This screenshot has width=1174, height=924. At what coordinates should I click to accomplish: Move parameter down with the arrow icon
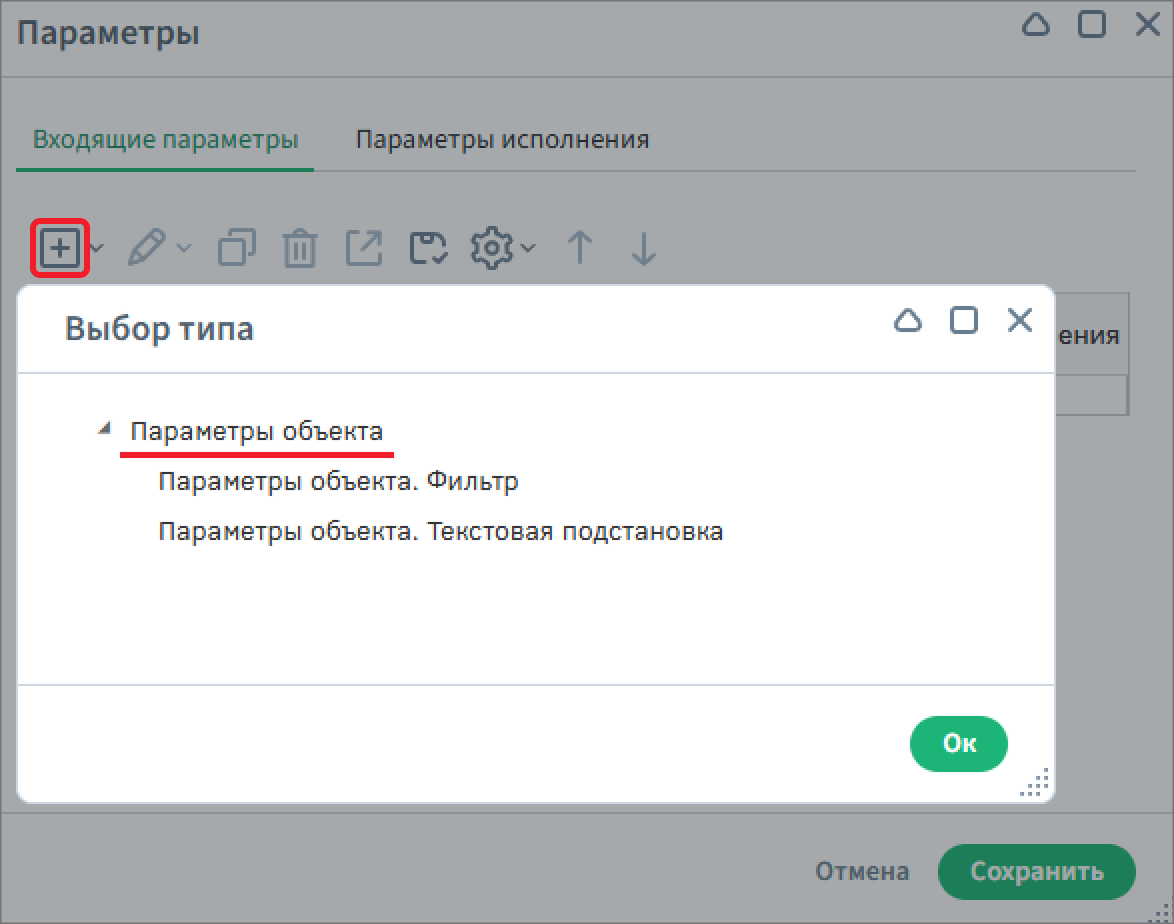click(641, 248)
